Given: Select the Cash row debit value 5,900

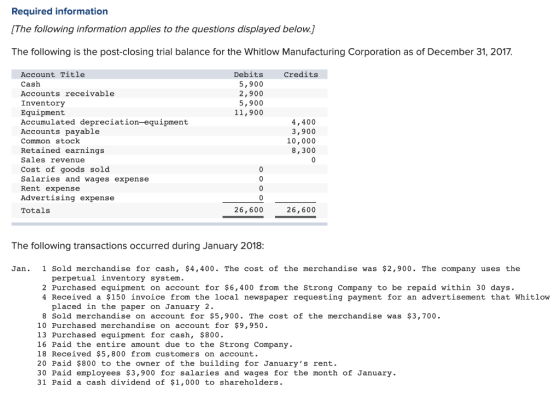Looking at the screenshot, I should [x=251, y=84].
